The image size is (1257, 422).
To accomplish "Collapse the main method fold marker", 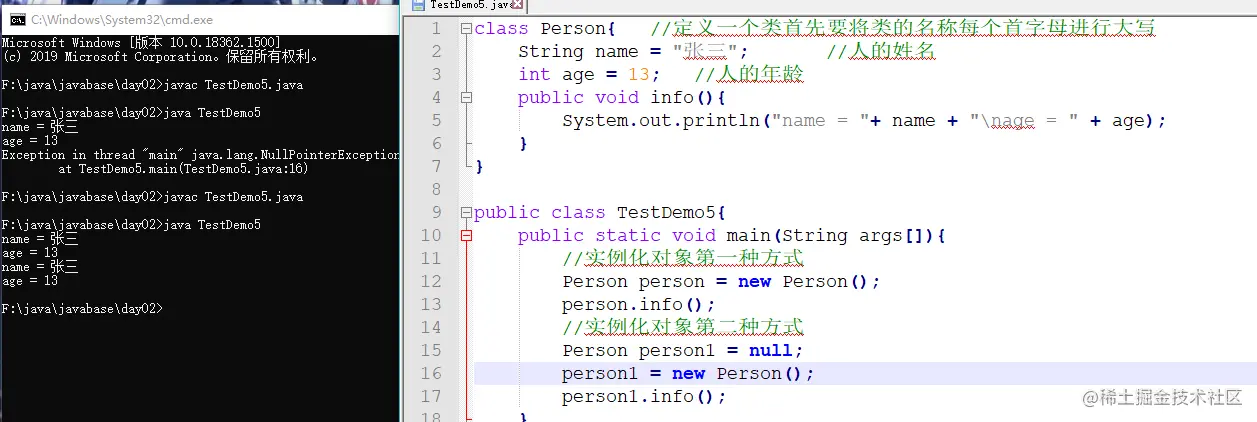I will [466, 235].
